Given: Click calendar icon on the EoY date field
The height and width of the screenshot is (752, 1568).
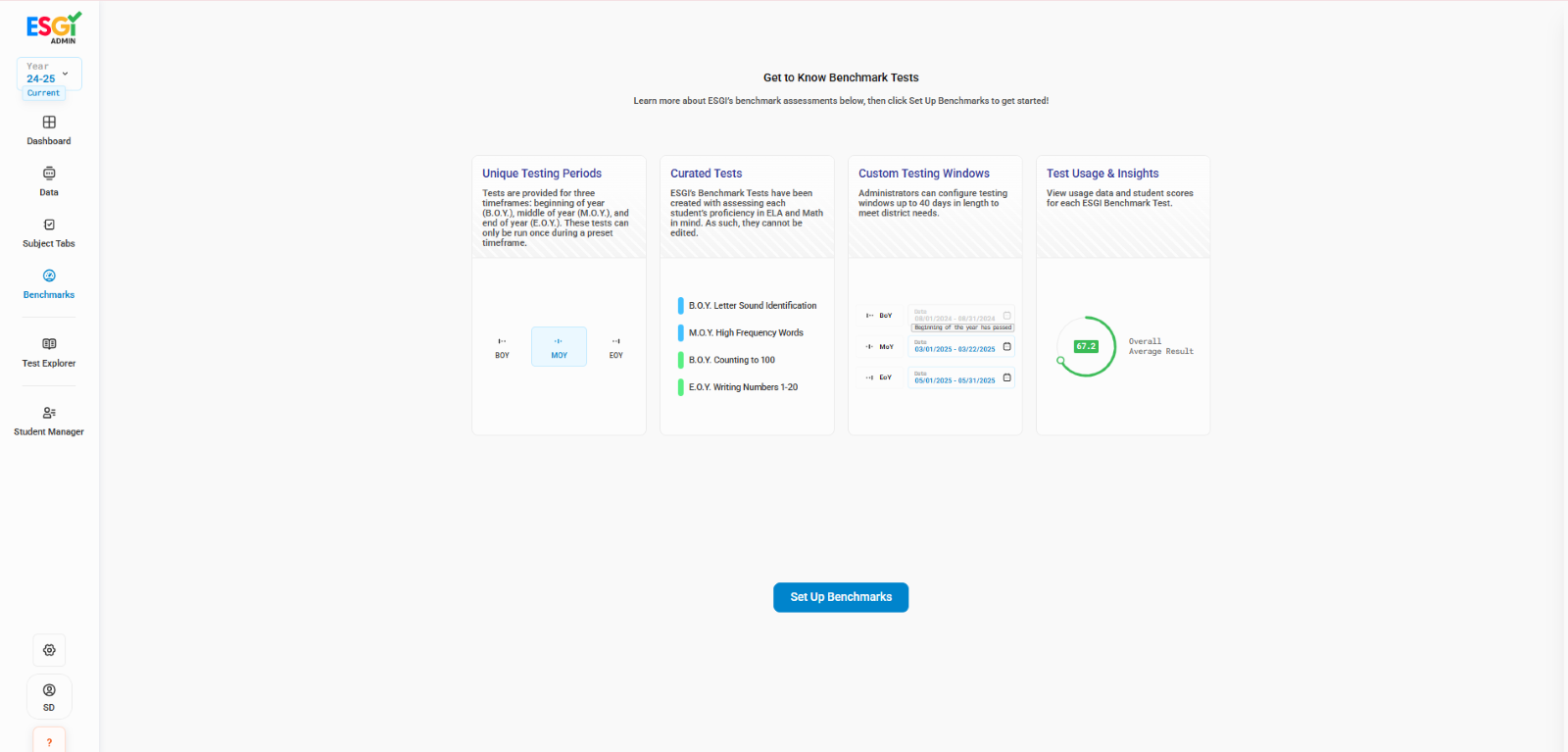Looking at the screenshot, I should pyautogui.click(x=1006, y=377).
